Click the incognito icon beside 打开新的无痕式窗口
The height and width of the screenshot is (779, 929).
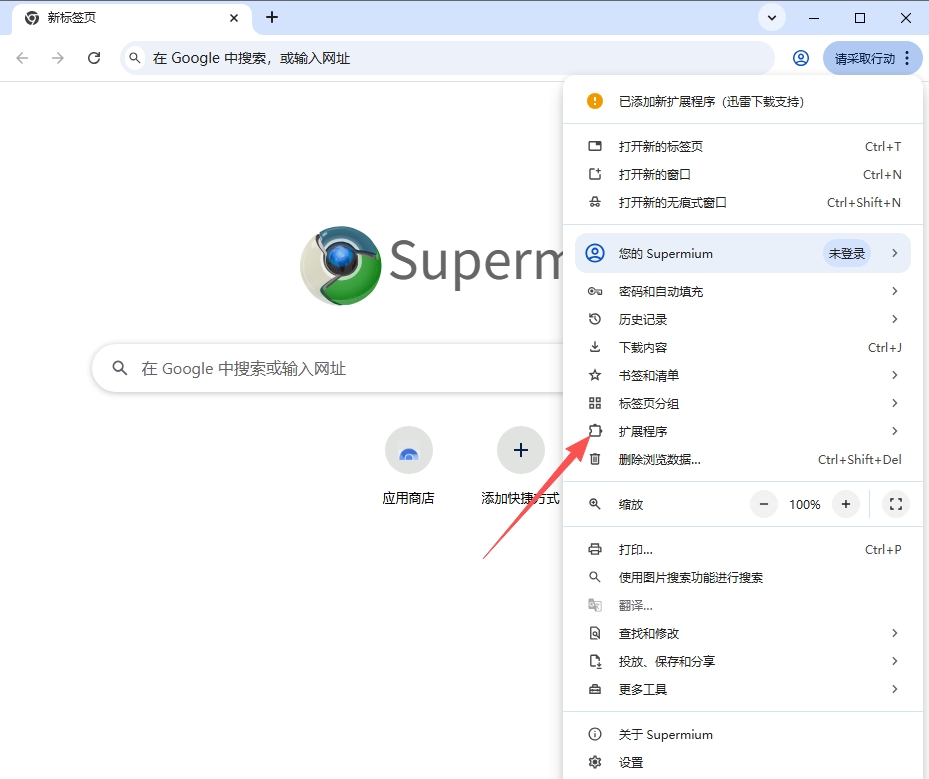595,203
